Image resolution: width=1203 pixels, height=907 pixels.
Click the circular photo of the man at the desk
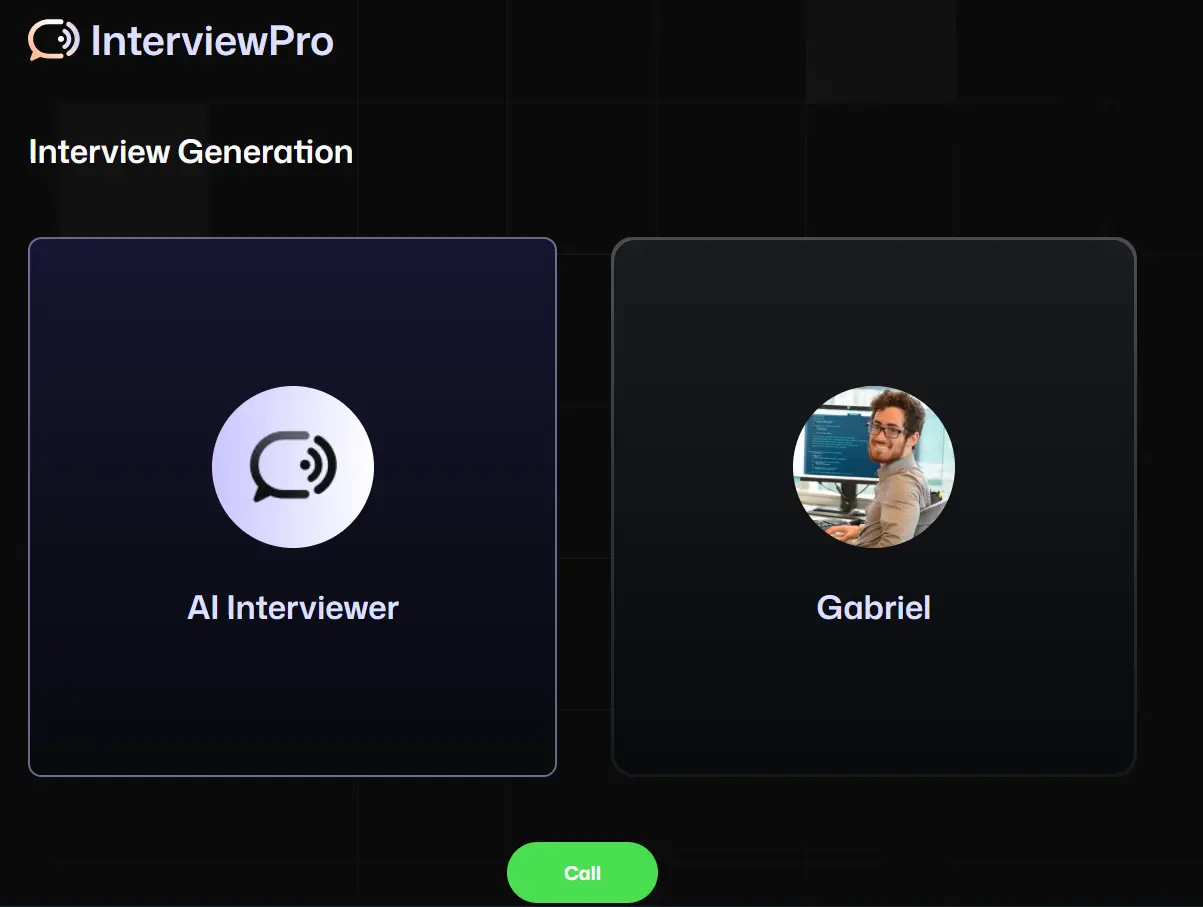click(873, 466)
